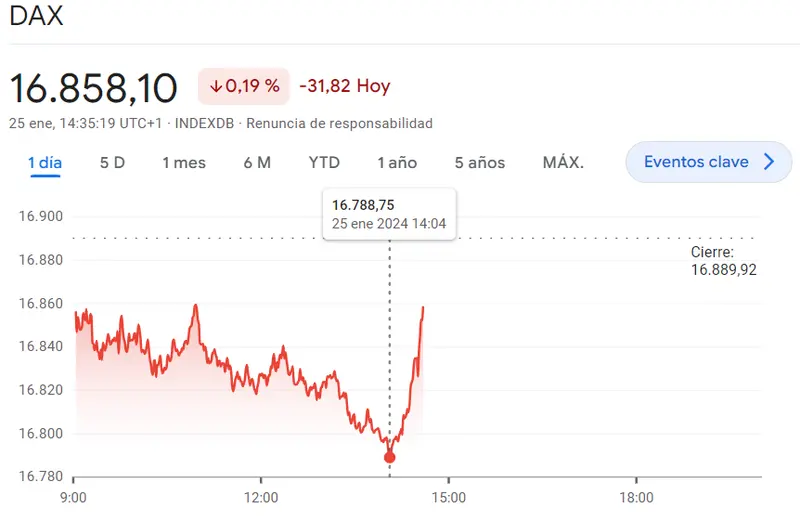The height and width of the screenshot is (521, 800).
Task: Select the YTD tab
Action: coord(324,162)
